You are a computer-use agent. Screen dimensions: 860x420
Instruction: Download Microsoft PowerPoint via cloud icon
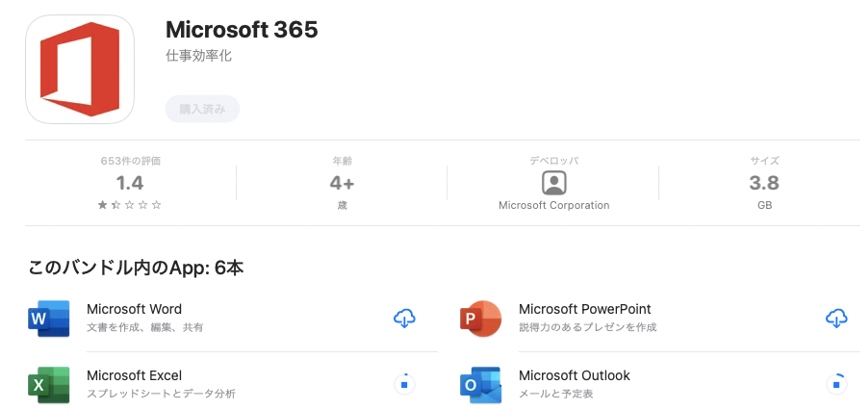tap(836, 319)
